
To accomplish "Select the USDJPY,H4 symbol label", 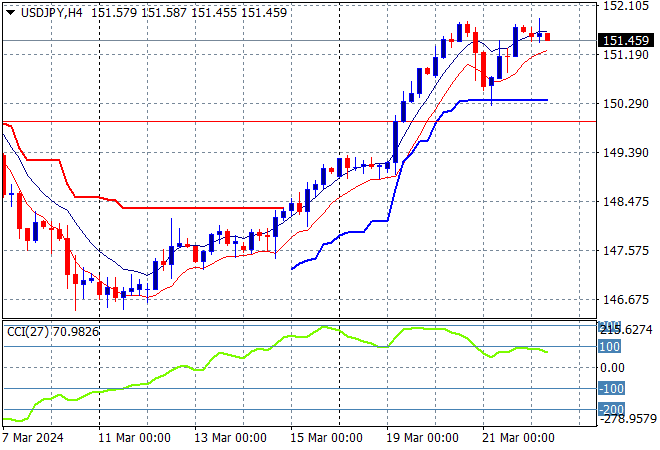I will tap(52, 13).
